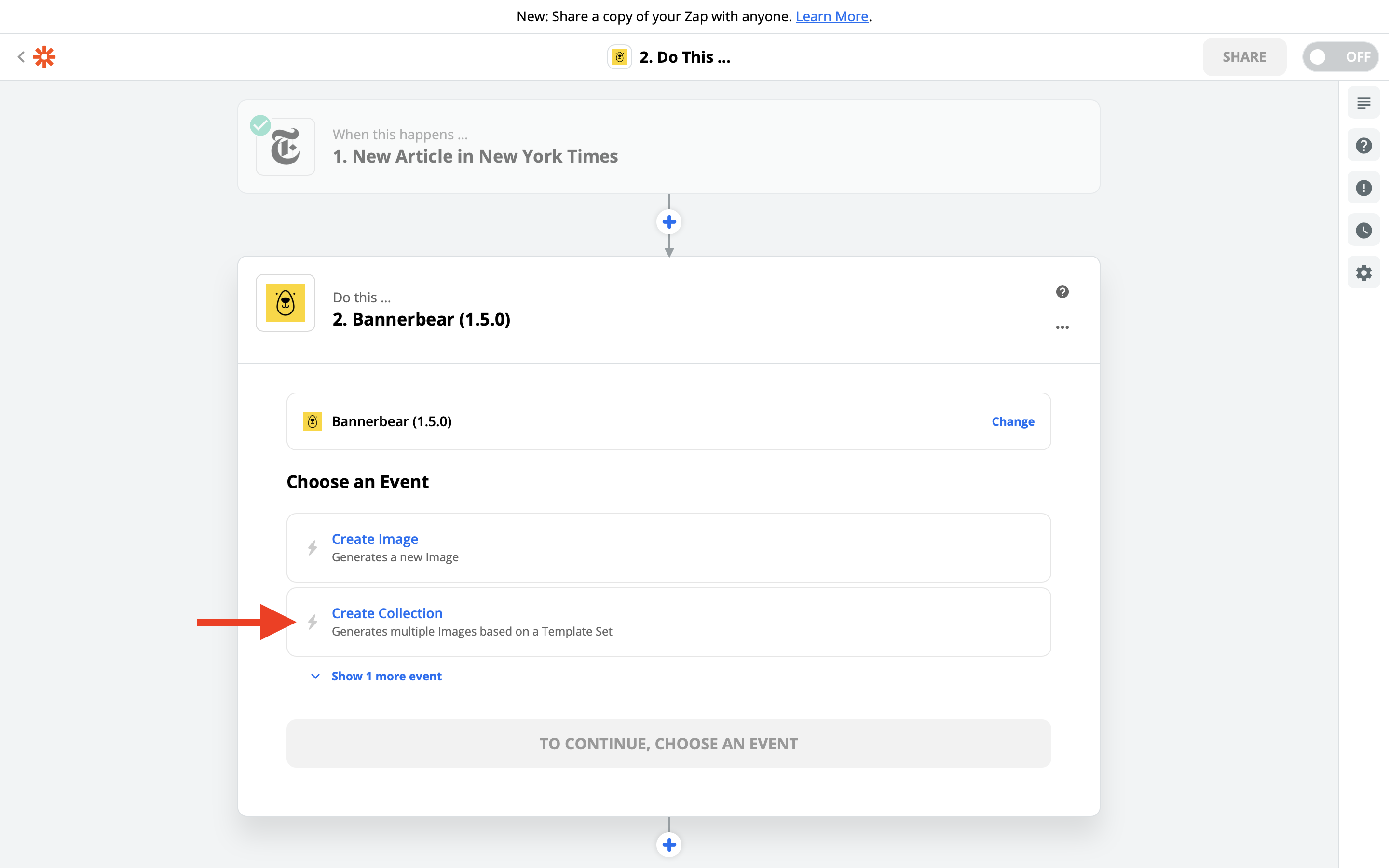Click the When this happens ... label
Screen dimensions: 1389x868
point(400,135)
